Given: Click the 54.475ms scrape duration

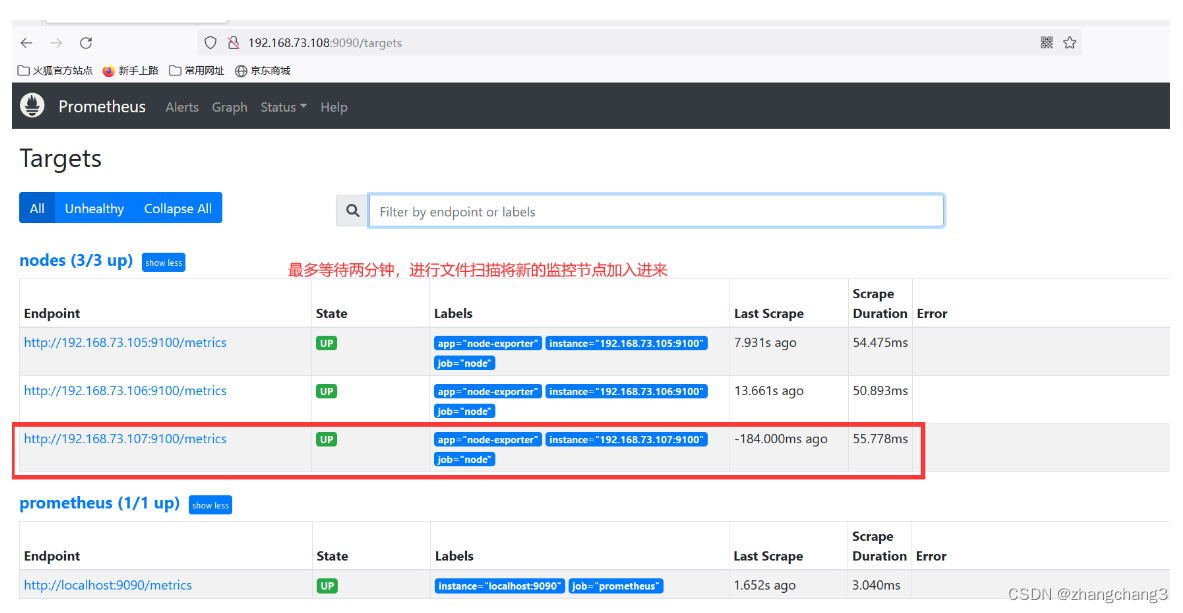Looking at the screenshot, I should click(880, 343).
